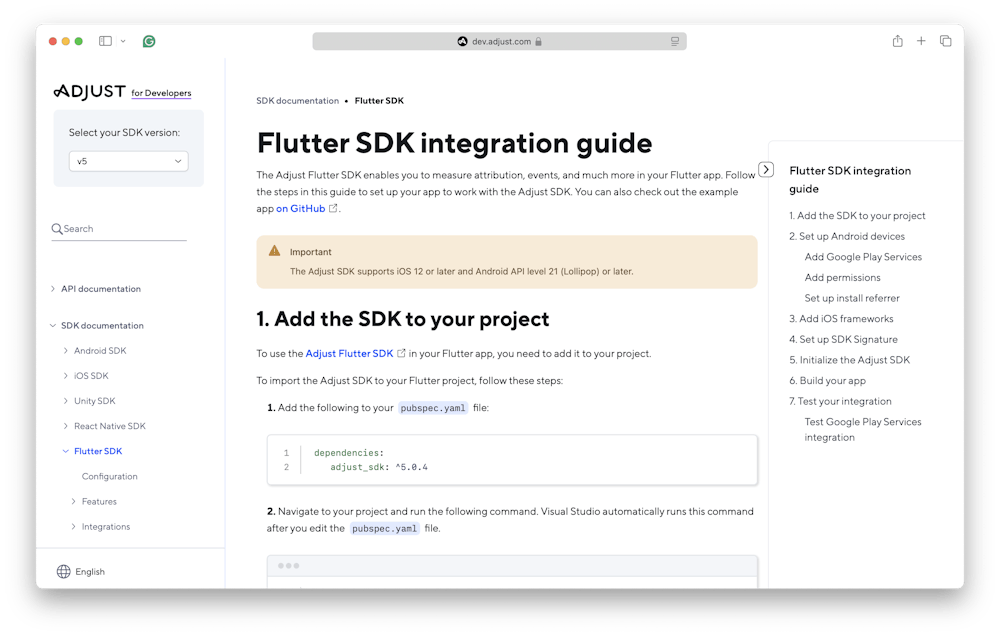Go to Flutter SDK integration guide in contents
This screenshot has width=1000, height=636.
[850, 180]
